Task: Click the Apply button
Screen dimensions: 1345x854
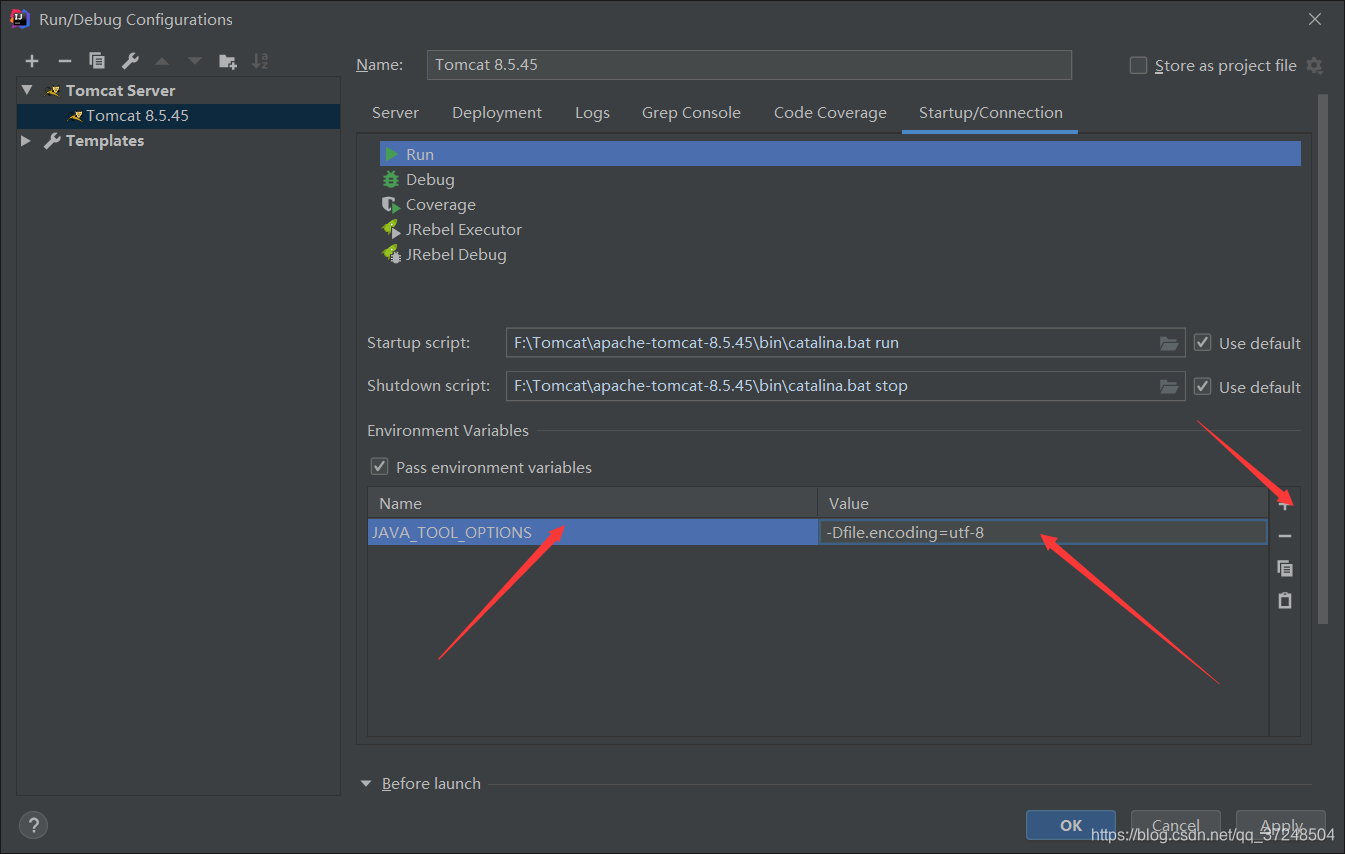Action: click(x=1281, y=825)
